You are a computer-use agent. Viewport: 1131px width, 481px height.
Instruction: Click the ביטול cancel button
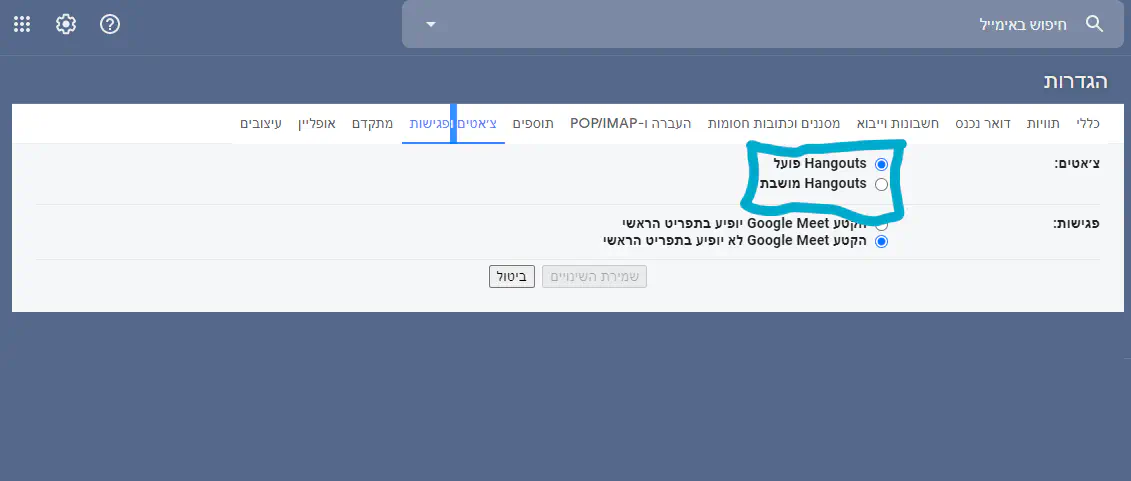[x=512, y=276]
